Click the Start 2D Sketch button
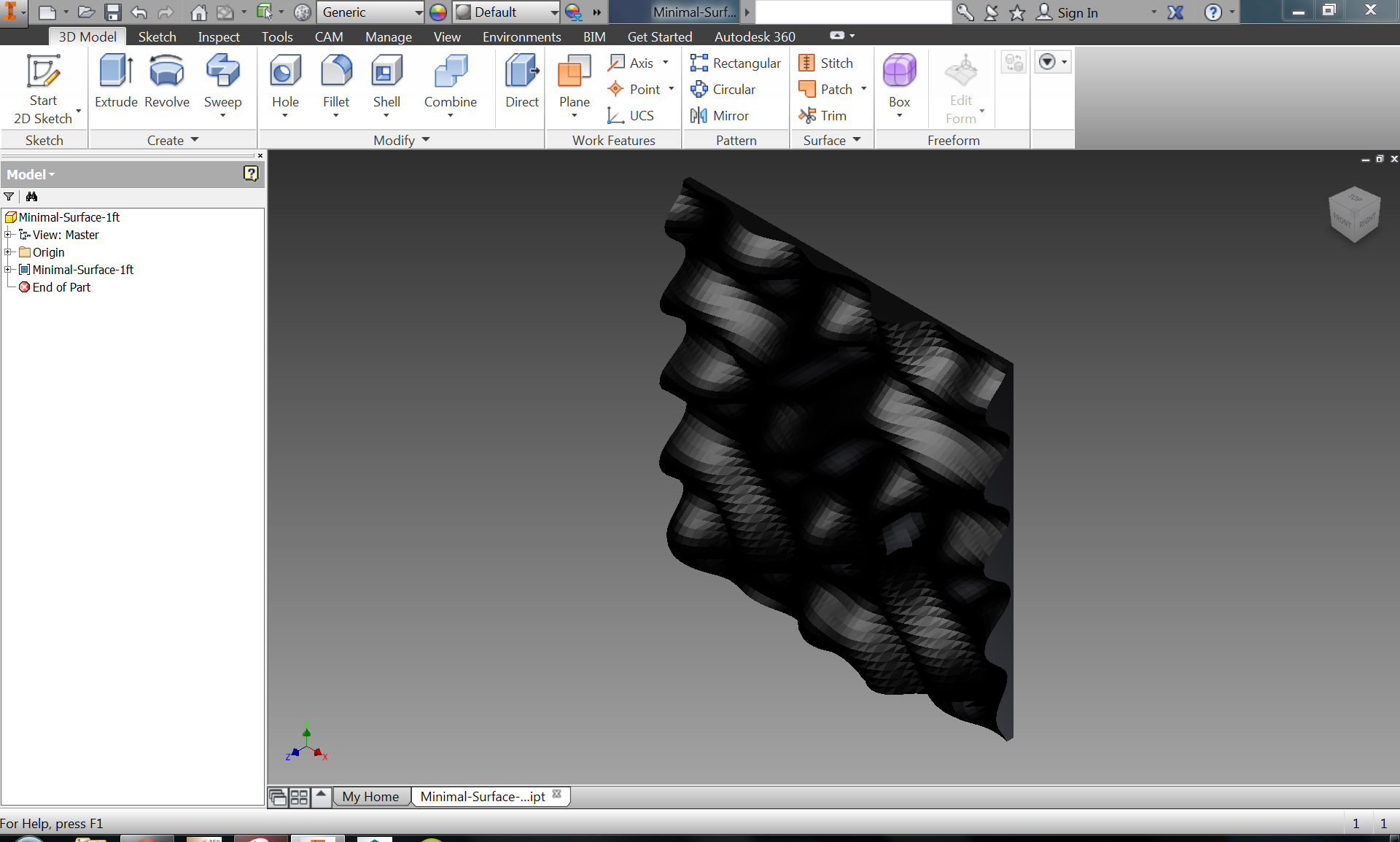 [42, 88]
